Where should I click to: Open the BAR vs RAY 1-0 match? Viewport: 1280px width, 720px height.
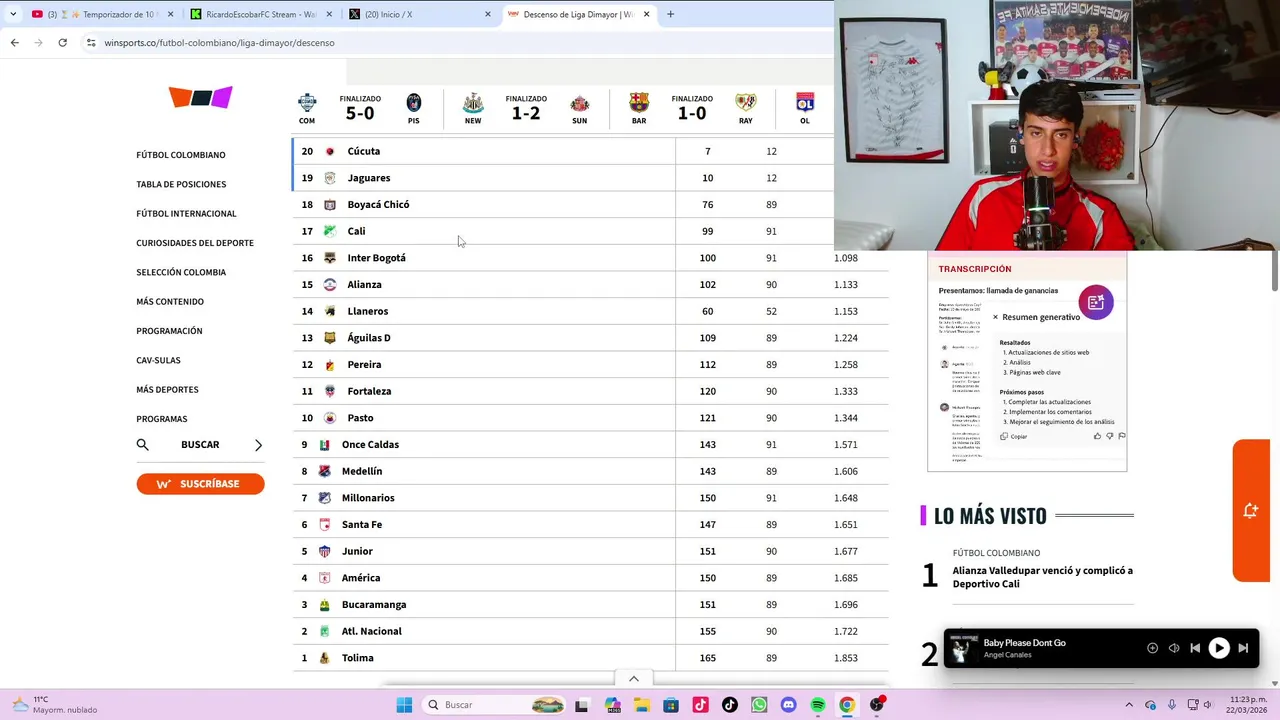692,109
